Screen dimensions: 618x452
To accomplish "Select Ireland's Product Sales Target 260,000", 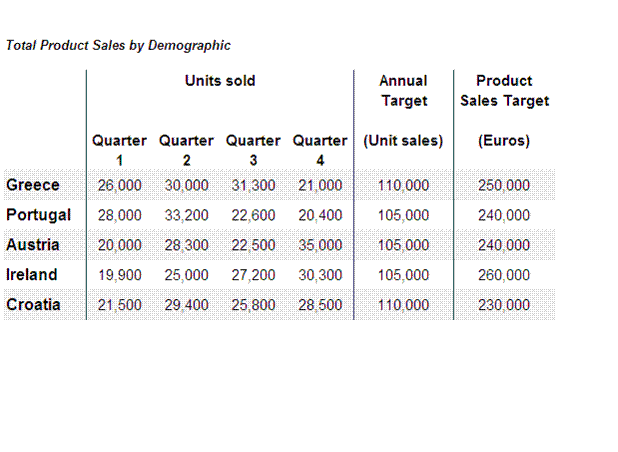I will (x=504, y=275).
